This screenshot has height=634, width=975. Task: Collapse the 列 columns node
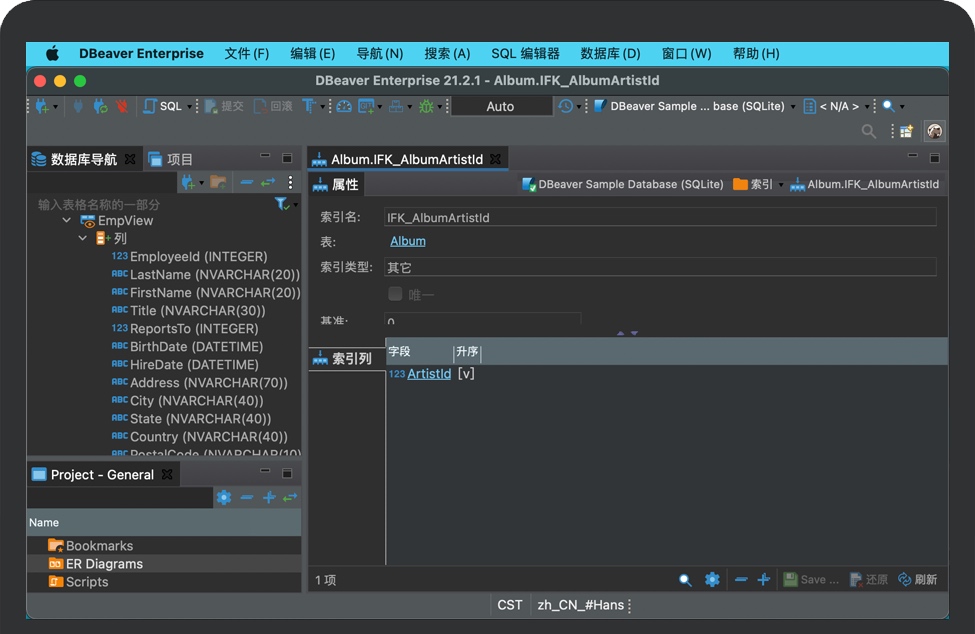pos(83,238)
